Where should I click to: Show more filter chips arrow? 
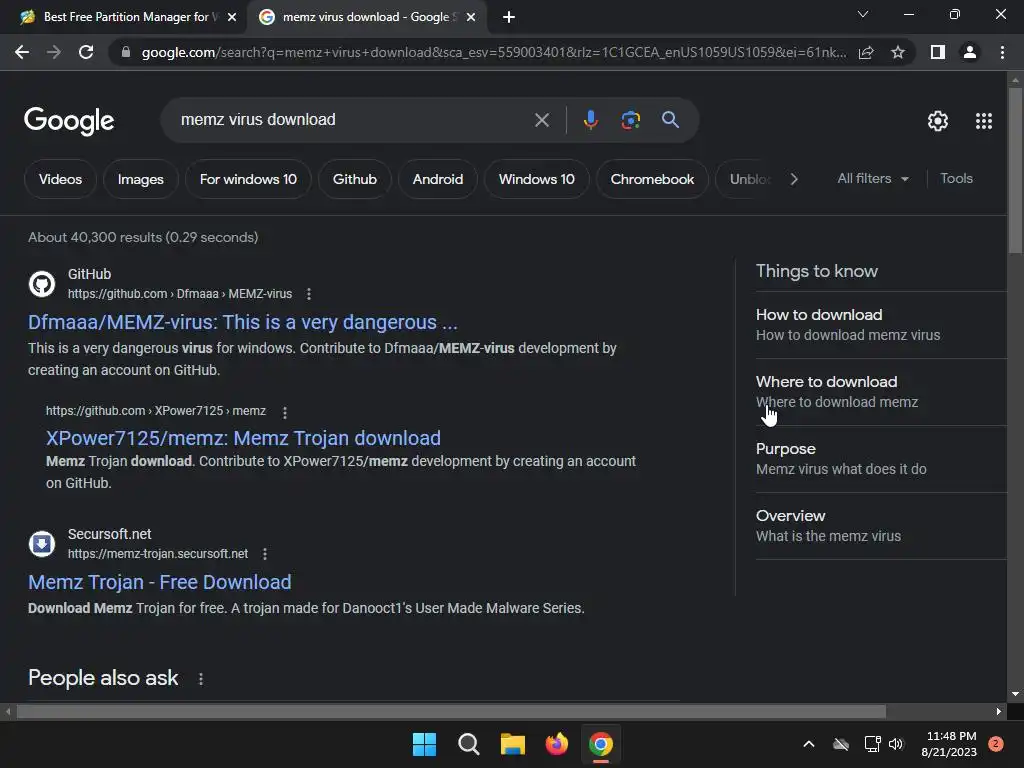(x=793, y=179)
